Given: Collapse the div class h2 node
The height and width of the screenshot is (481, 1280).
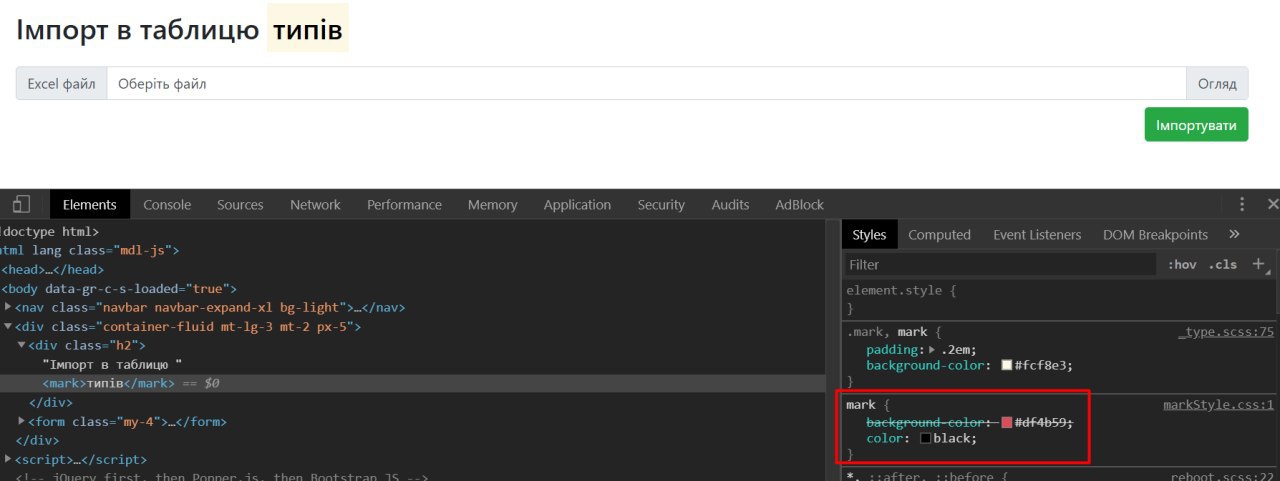Looking at the screenshot, I should 22,345.
